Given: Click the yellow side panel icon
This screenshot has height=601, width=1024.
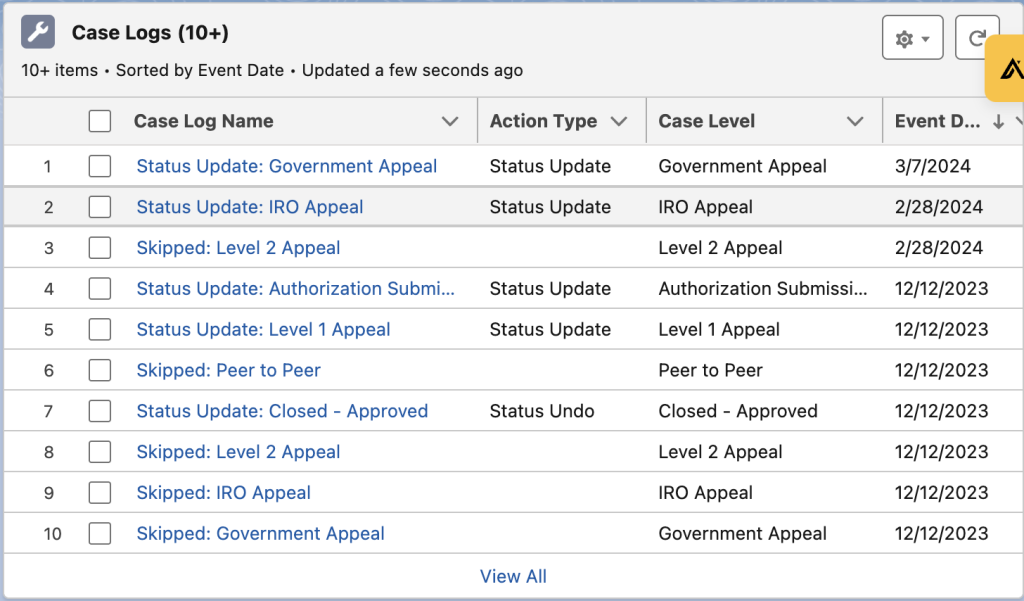Looking at the screenshot, I should point(1008,69).
